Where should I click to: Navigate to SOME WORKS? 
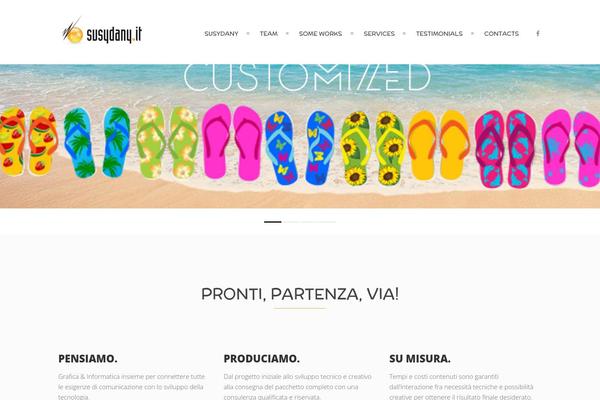tap(320, 34)
